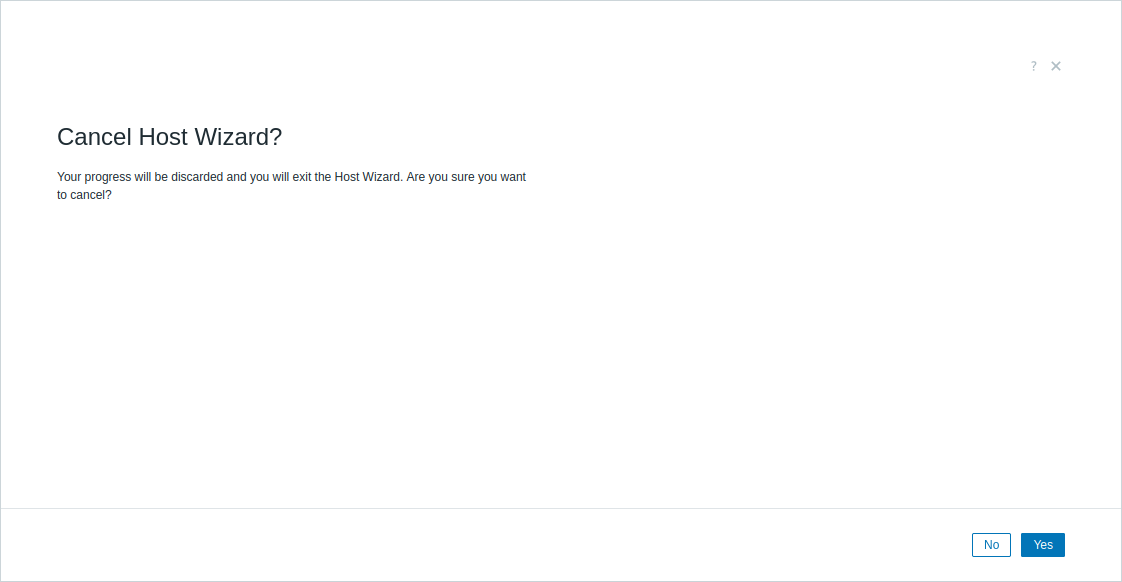Hit the white outlined No button
The width and height of the screenshot is (1122, 582).
click(991, 545)
